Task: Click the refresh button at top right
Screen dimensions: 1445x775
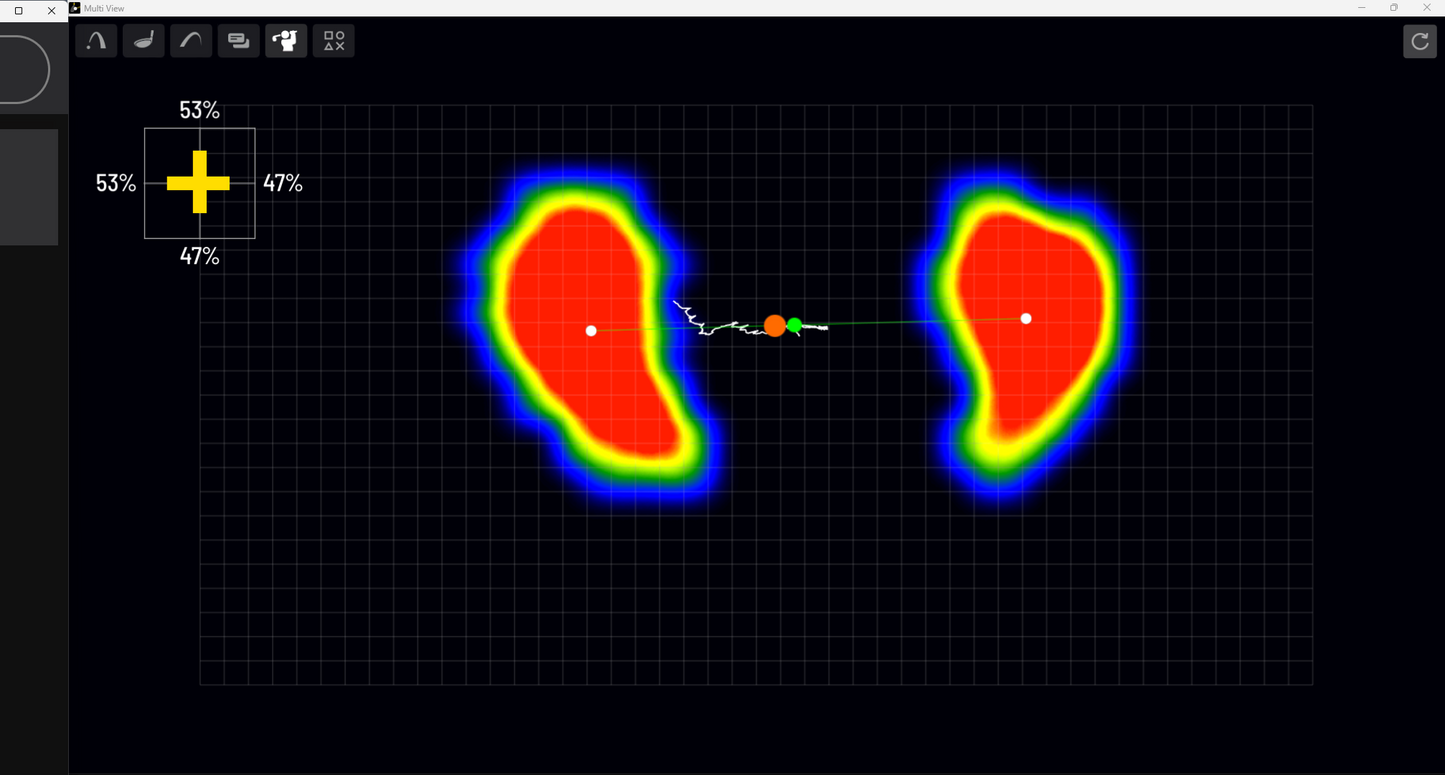Action: tap(1419, 41)
